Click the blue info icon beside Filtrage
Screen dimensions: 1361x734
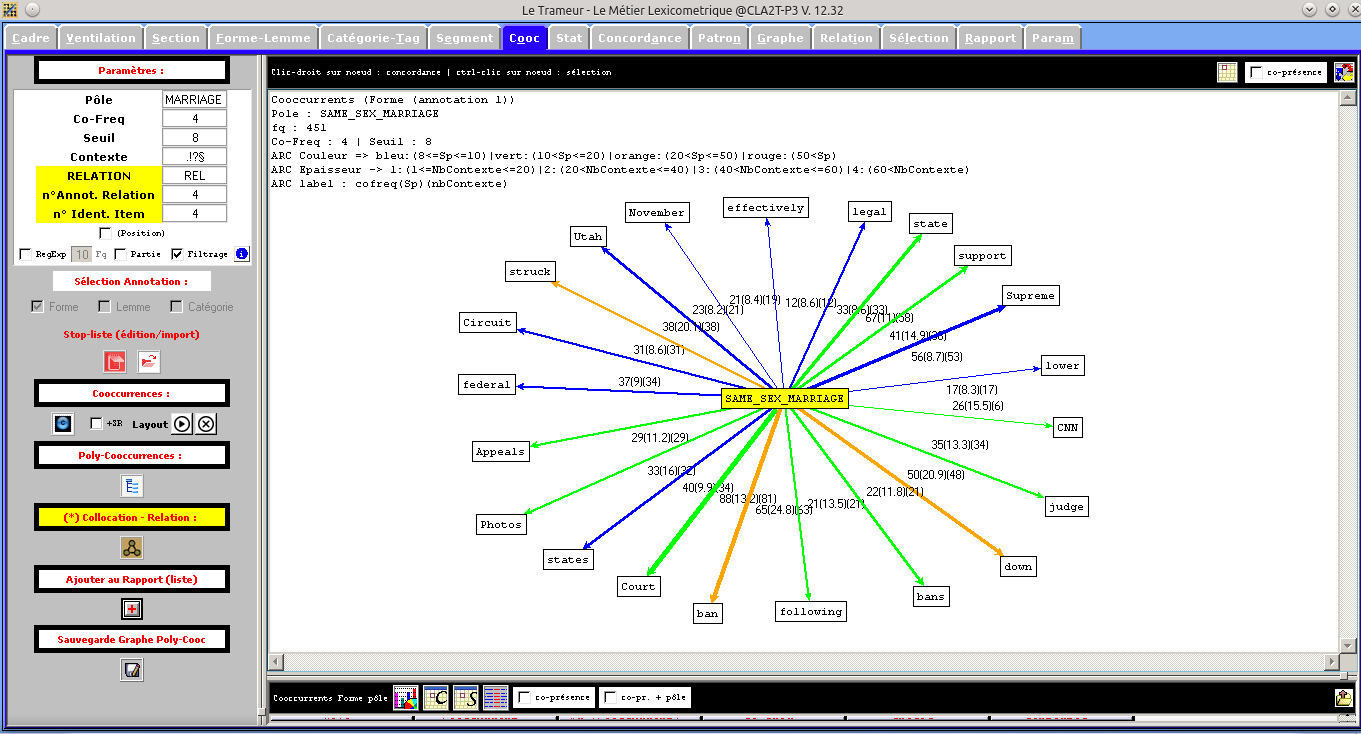(241, 254)
